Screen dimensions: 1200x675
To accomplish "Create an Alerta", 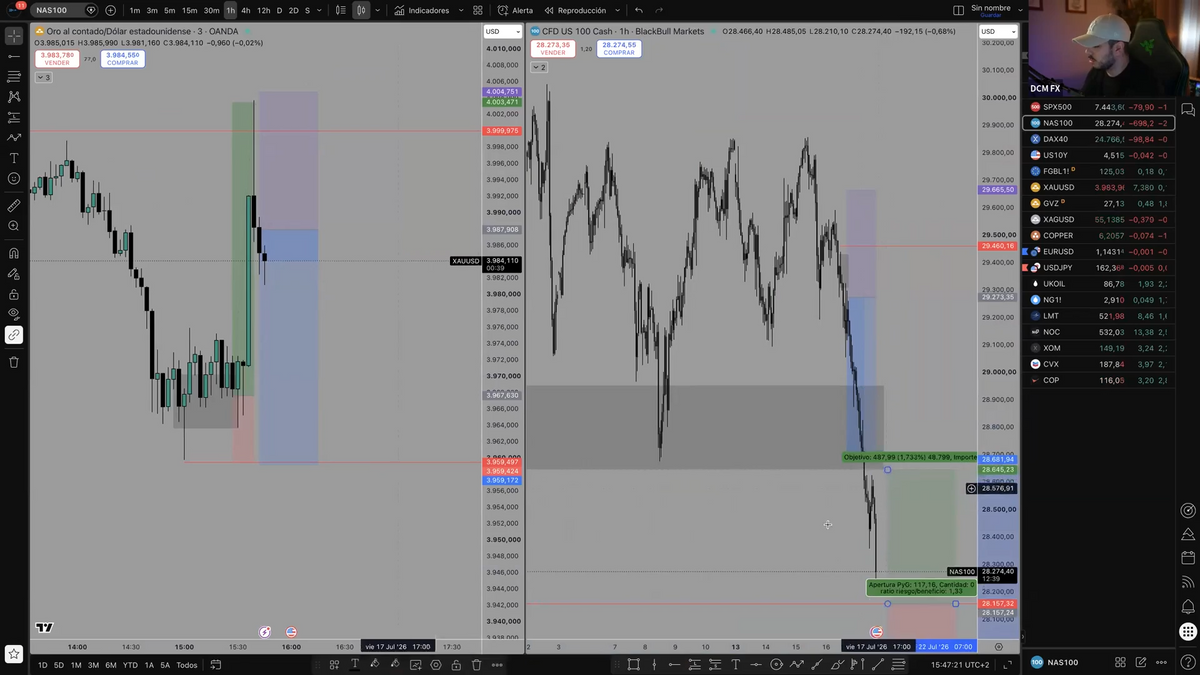I will tap(516, 10).
